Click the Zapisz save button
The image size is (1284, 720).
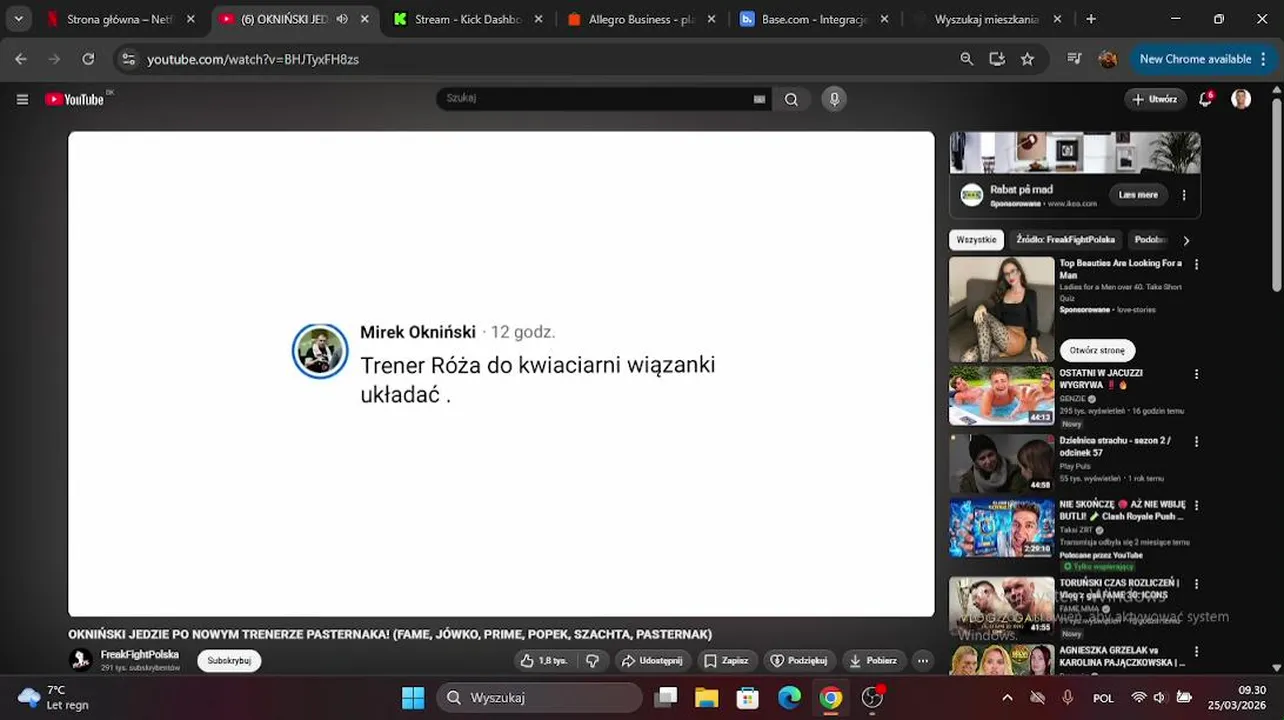(726, 660)
